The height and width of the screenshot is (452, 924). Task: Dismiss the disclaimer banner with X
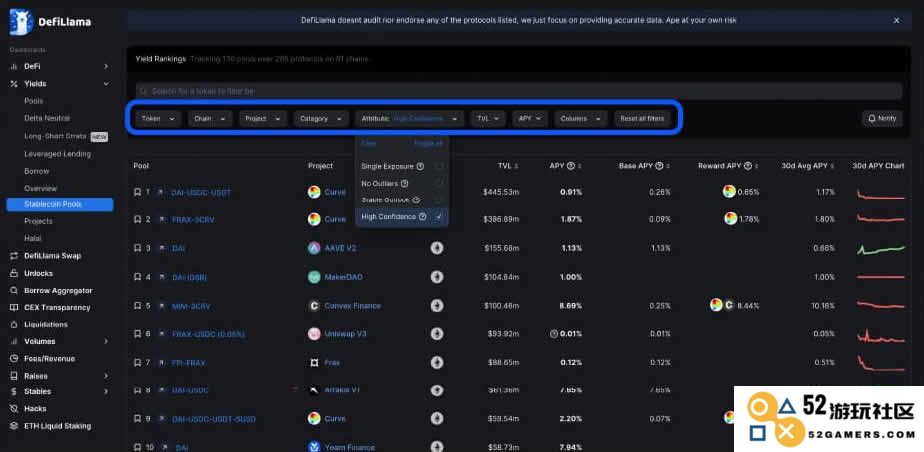(896, 20)
